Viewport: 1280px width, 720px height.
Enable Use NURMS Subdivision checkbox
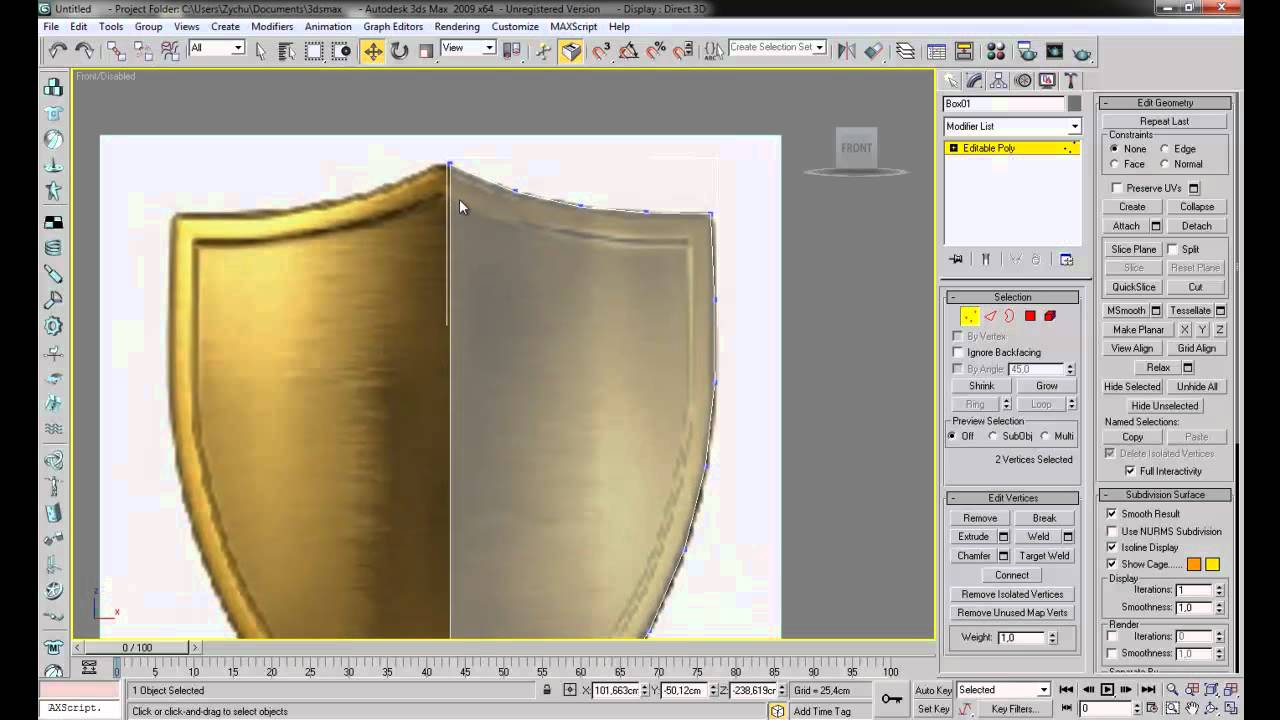pyautogui.click(x=1112, y=531)
